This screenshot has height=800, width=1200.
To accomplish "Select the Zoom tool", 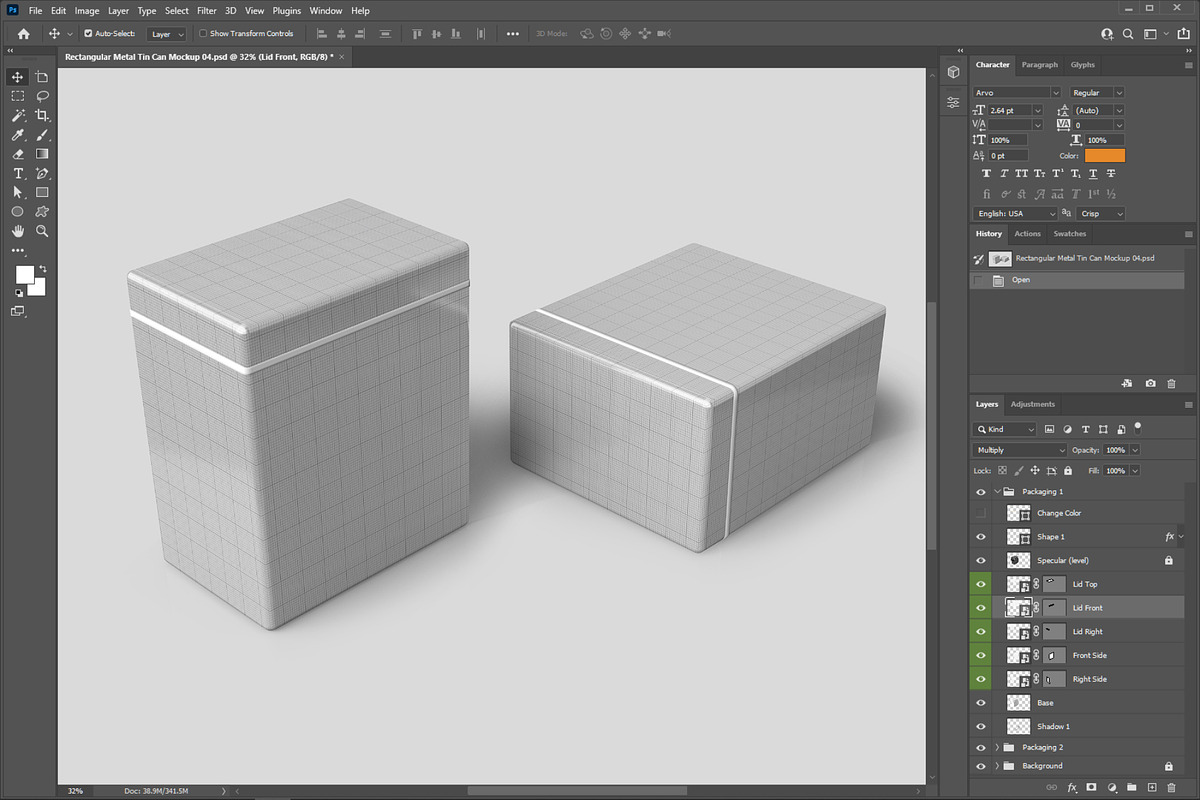I will [x=42, y=230].
